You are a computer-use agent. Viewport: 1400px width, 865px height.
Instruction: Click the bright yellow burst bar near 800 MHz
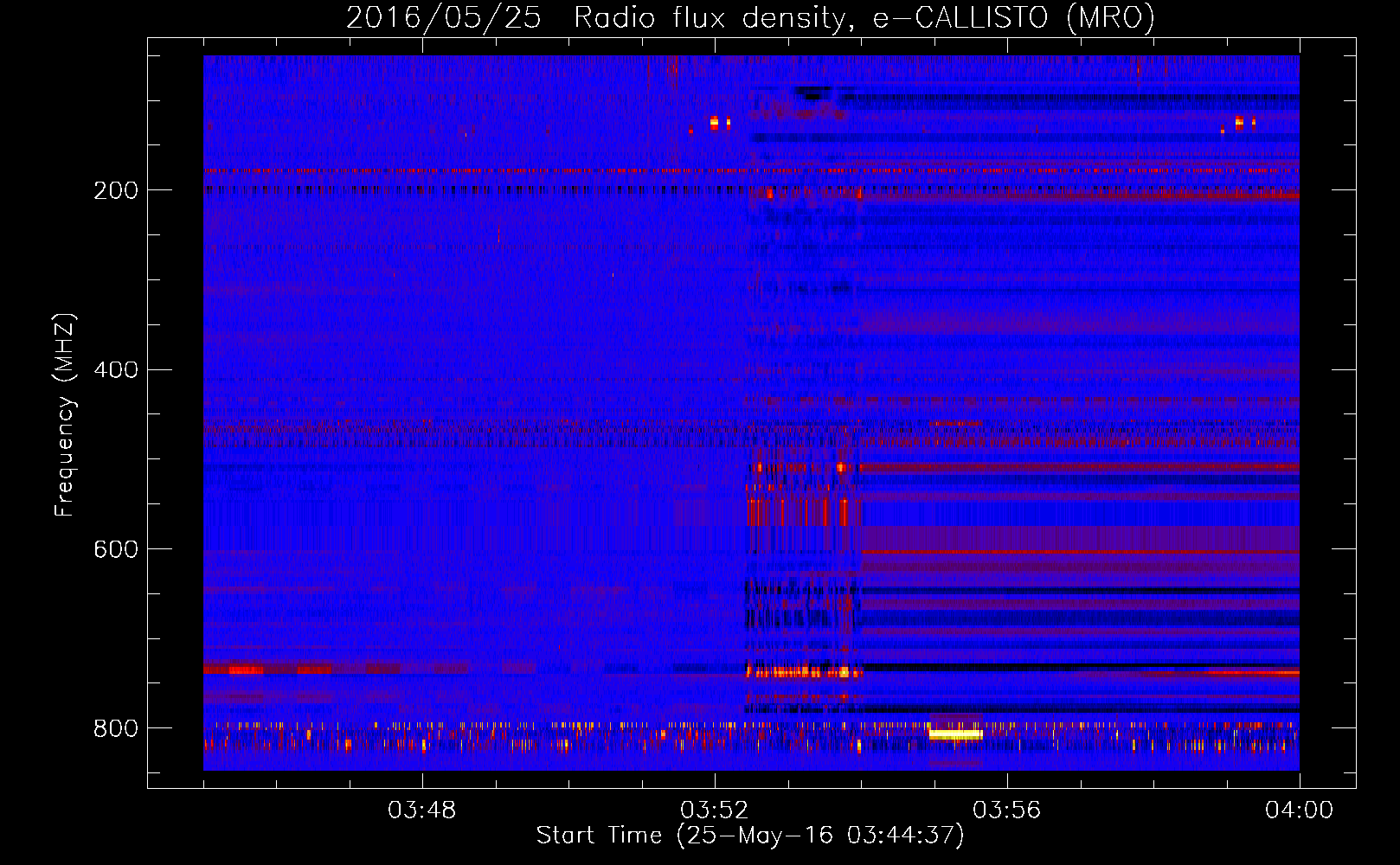click(x=955, y=734)
